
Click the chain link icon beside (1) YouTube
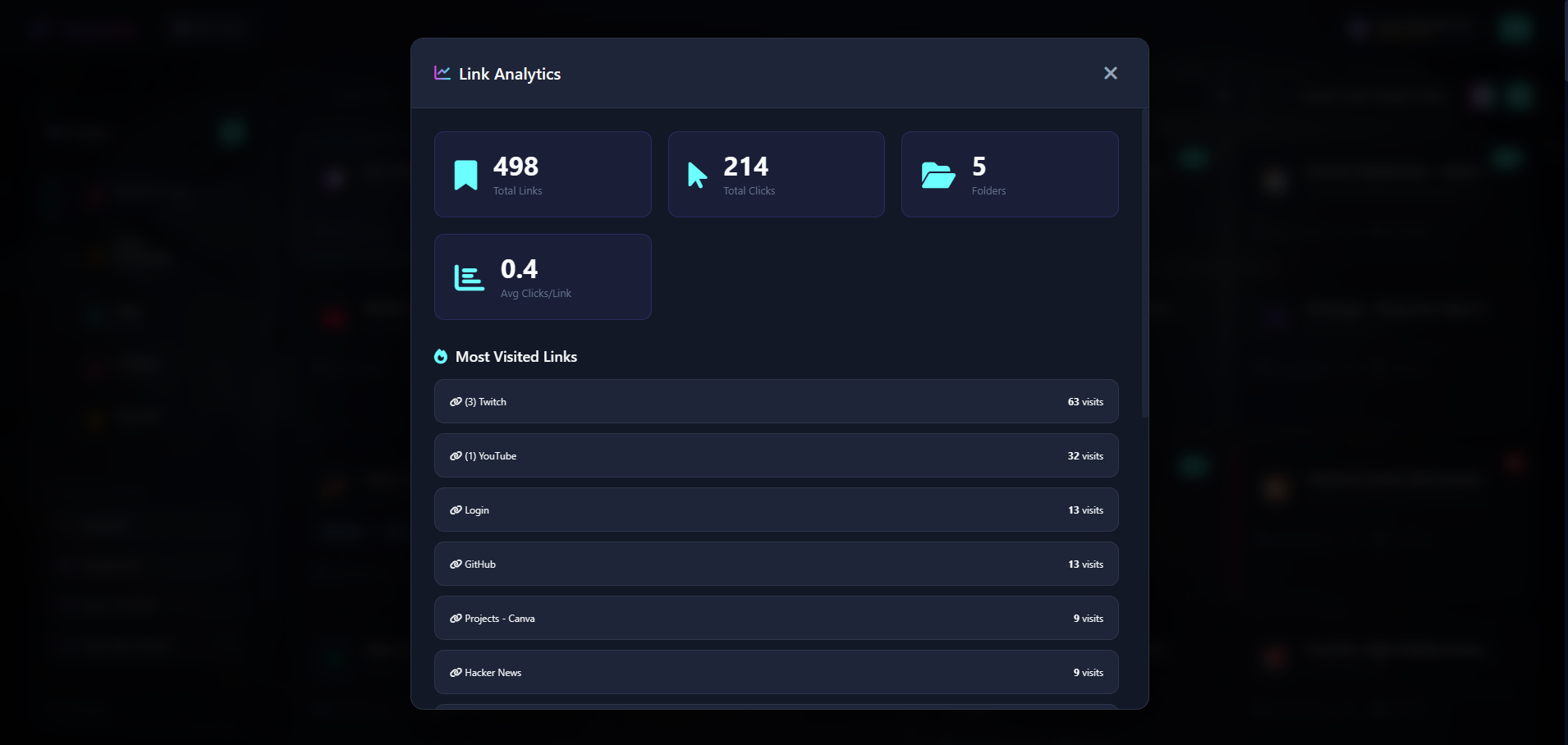coord(456,455)
